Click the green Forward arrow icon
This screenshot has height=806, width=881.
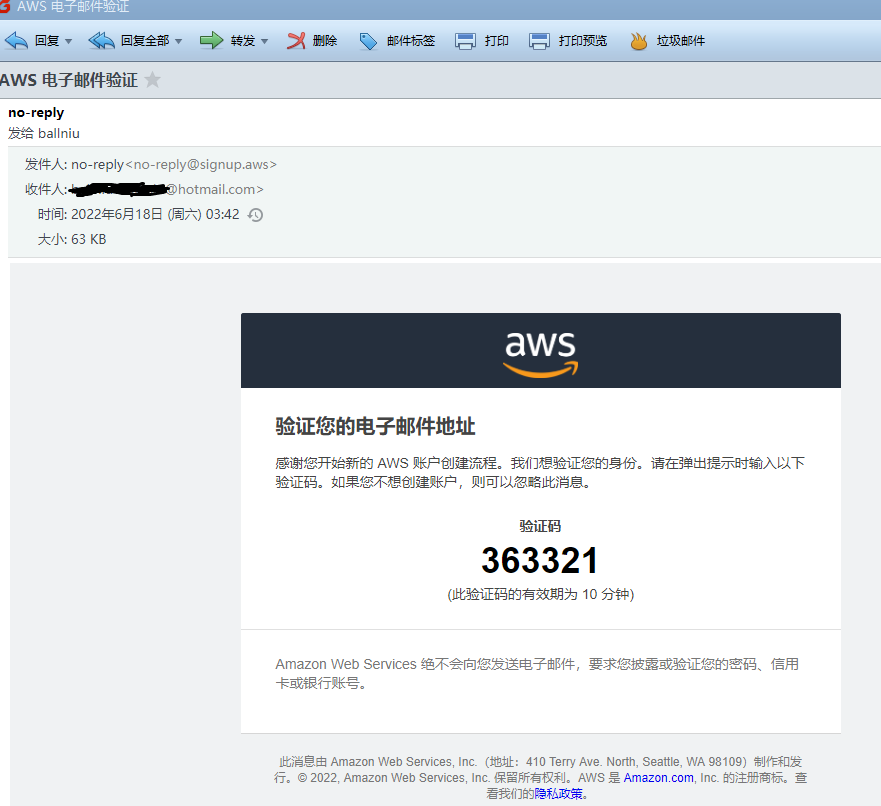(211, 40)
